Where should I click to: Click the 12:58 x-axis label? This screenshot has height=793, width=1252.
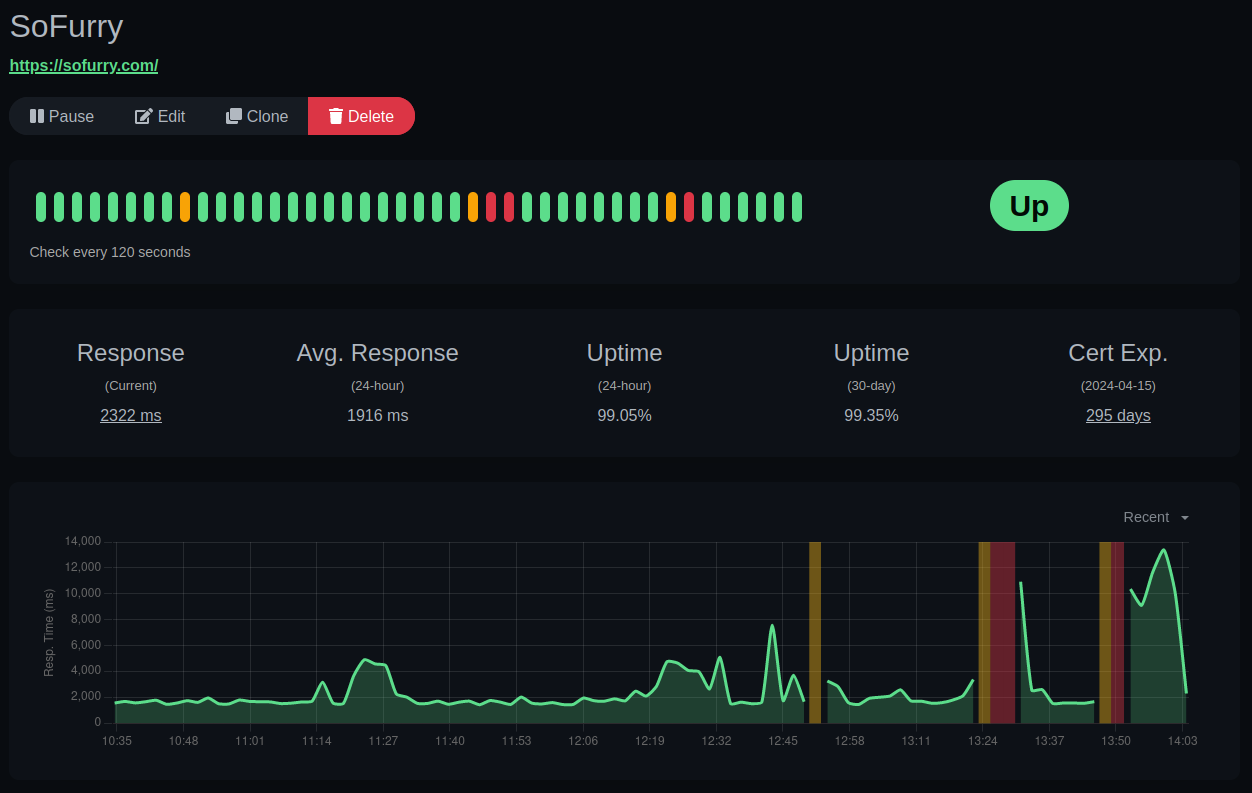click(x=850, y=741)
